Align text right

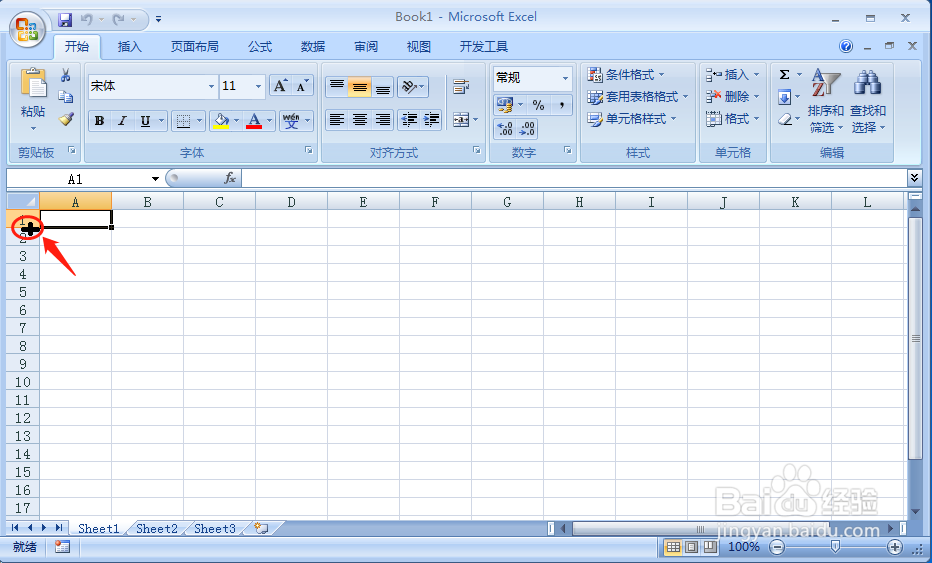(x=382, y=120)
